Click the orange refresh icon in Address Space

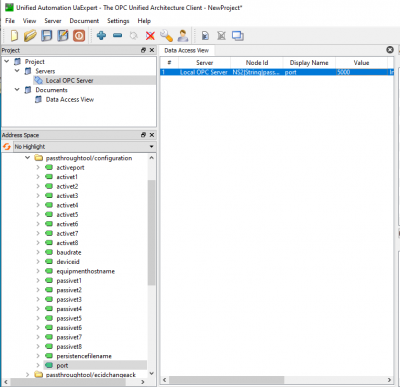click(x=7, y=147)
